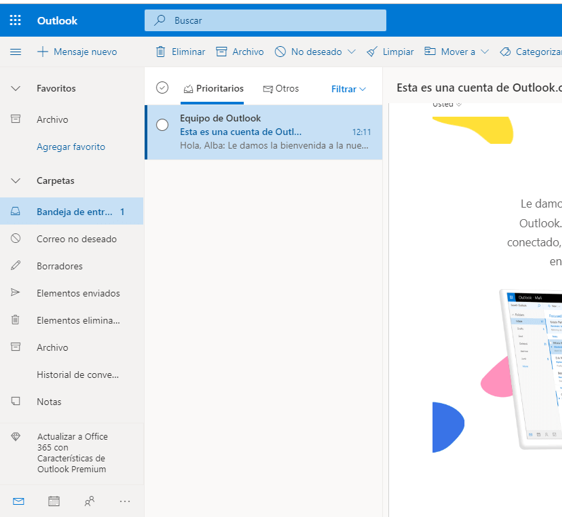Viewport: 562px width, 517px height.
Task: Open Correo no deseado folder
Action: 72,239
